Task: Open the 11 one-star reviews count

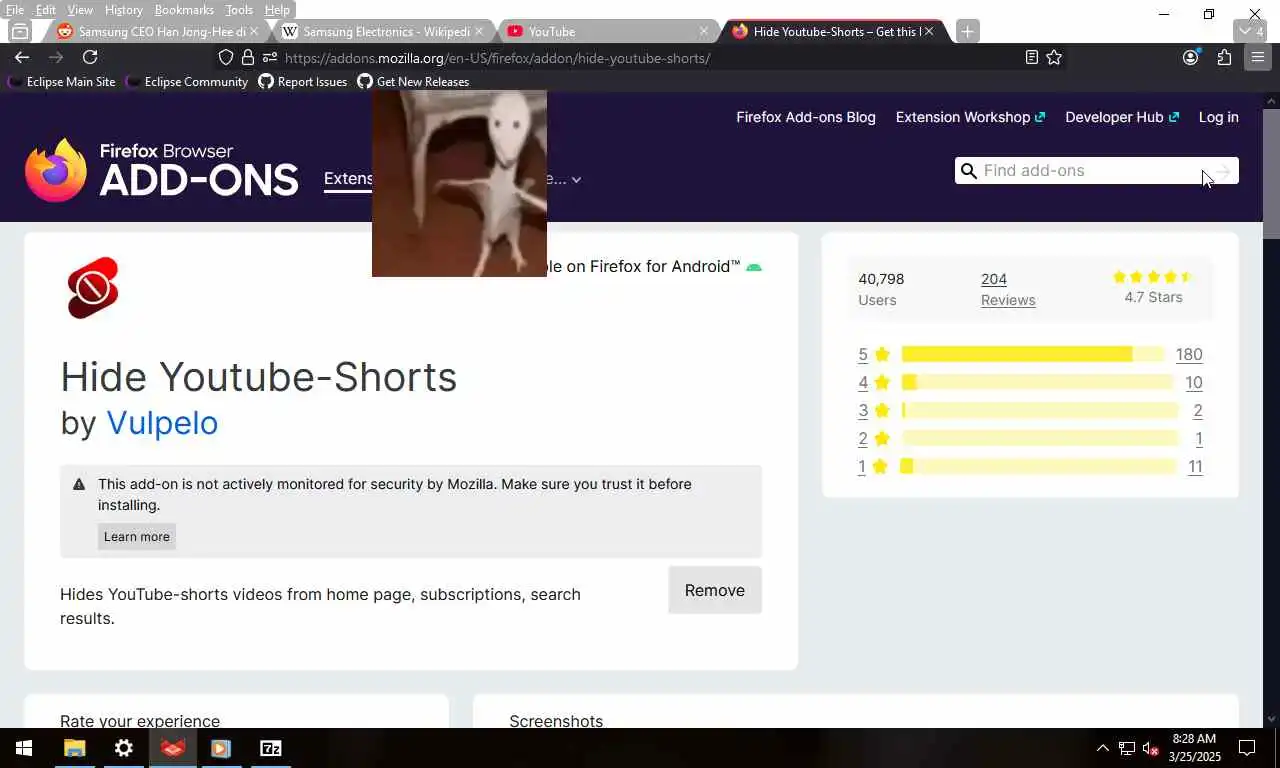Action: [x=1195, y=466]
